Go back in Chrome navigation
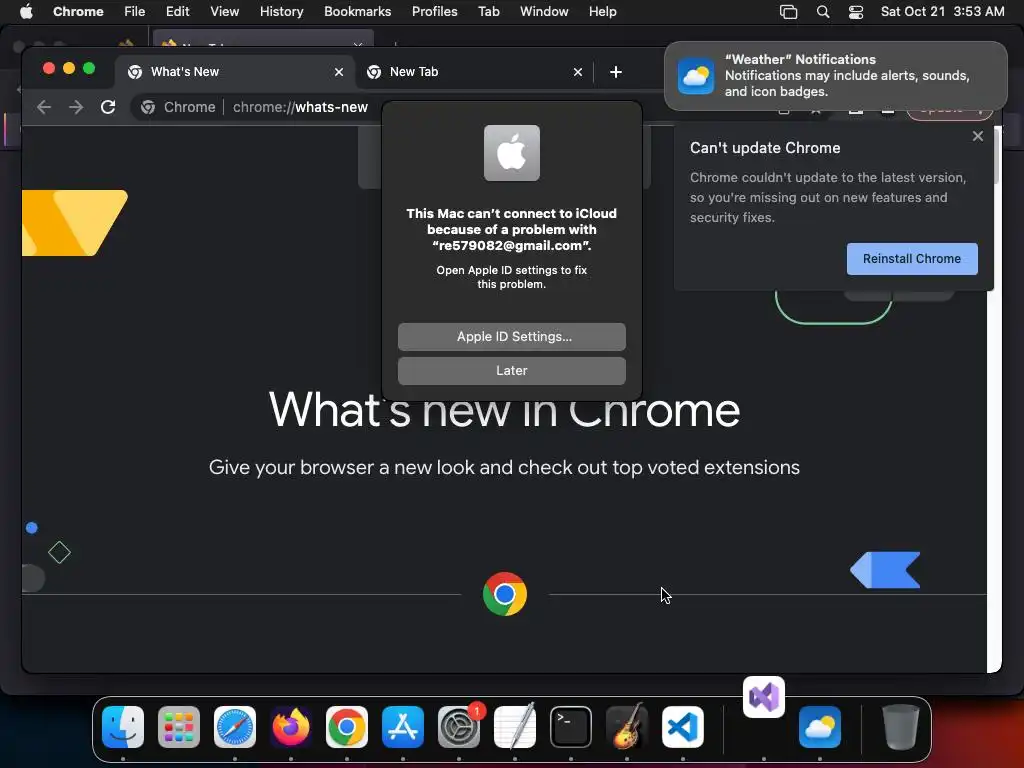 tap(44, 107)
